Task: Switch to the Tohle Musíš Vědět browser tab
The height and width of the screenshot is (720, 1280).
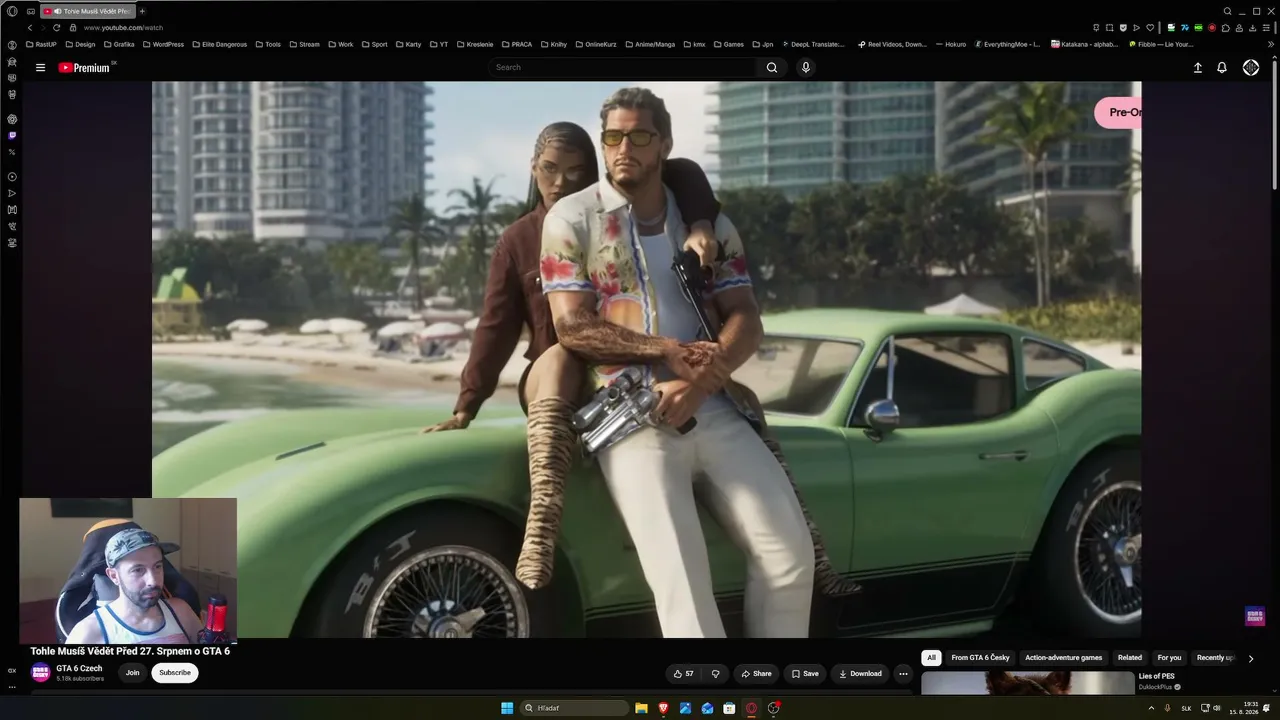Action: point(87,11)
